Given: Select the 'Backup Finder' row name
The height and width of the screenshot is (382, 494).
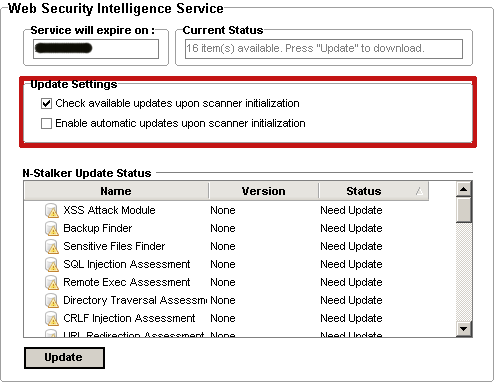Looking at the screenshot, I should (98, 228).
